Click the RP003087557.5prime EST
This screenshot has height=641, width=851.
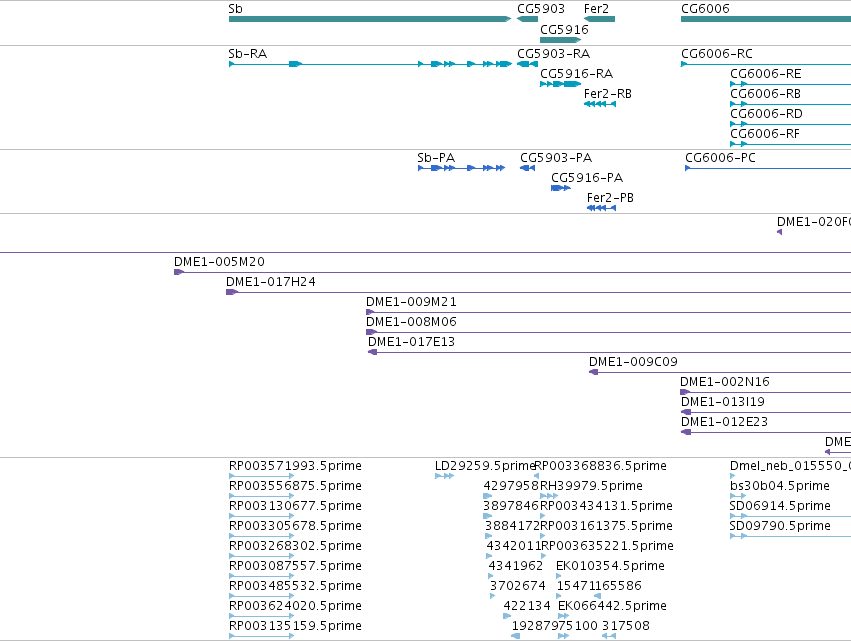coord(262,576)
